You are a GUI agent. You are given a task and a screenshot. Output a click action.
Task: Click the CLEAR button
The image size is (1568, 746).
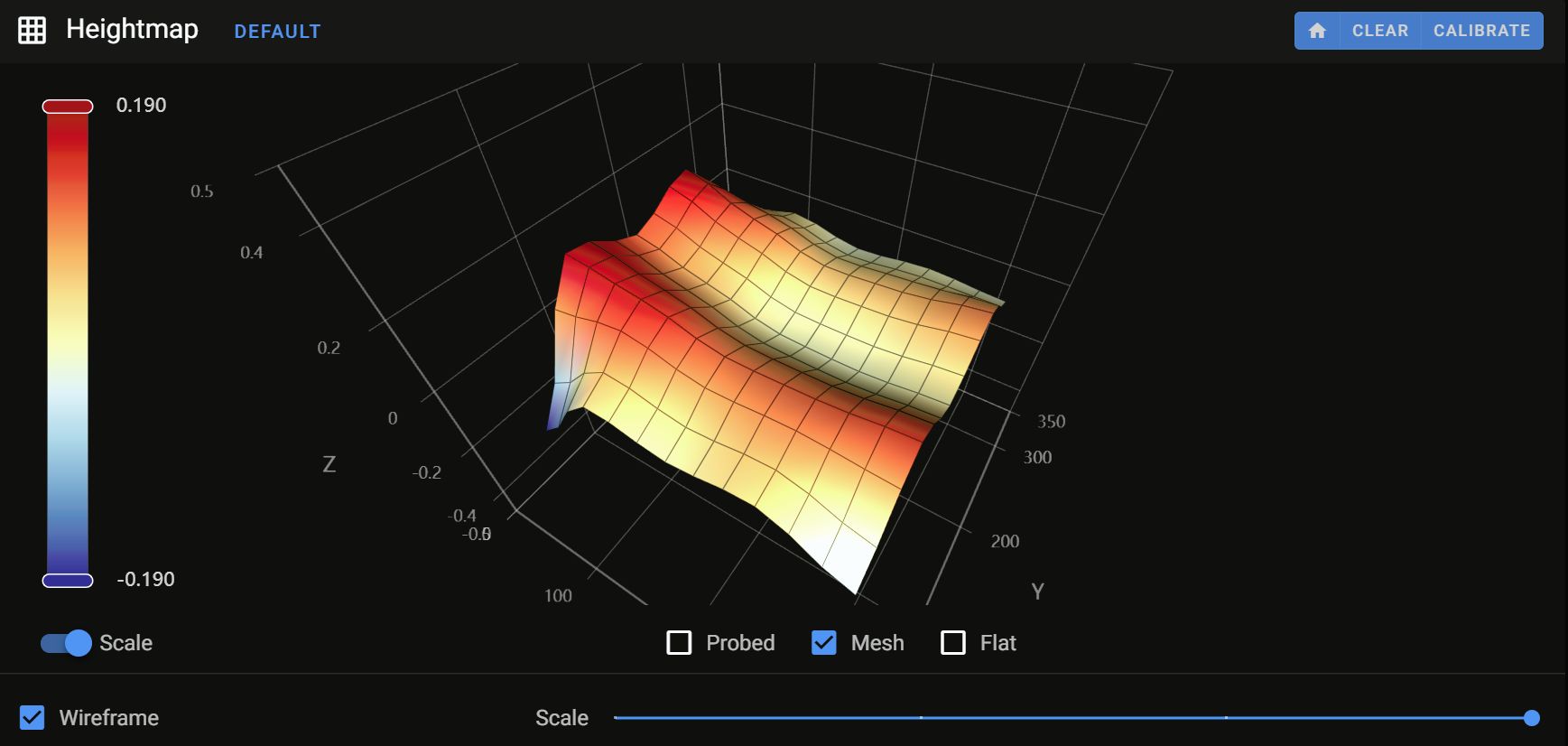[1379, 31]
